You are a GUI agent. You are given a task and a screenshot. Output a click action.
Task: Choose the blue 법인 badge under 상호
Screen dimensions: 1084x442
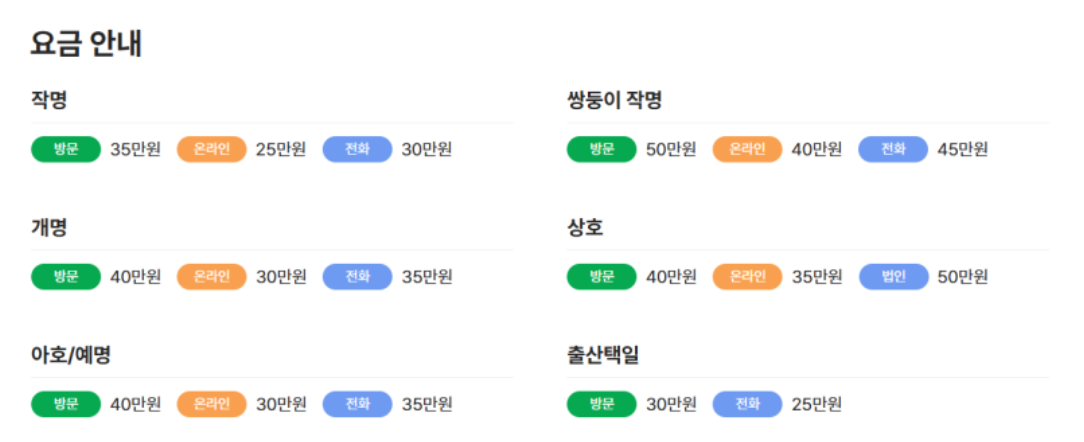point(893,277)
